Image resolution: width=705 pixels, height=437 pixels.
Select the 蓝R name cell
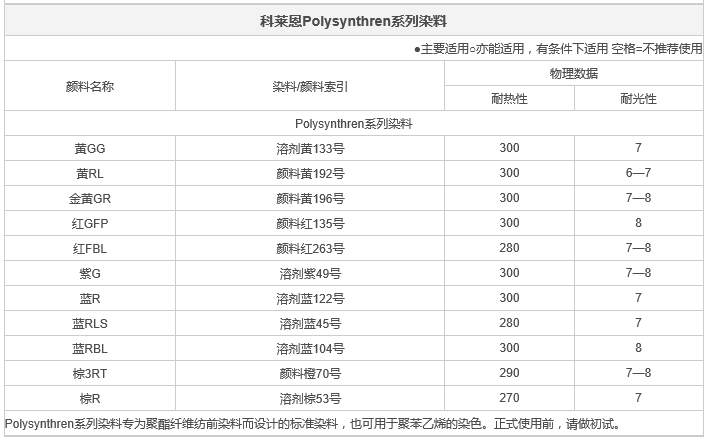(90, 299)
